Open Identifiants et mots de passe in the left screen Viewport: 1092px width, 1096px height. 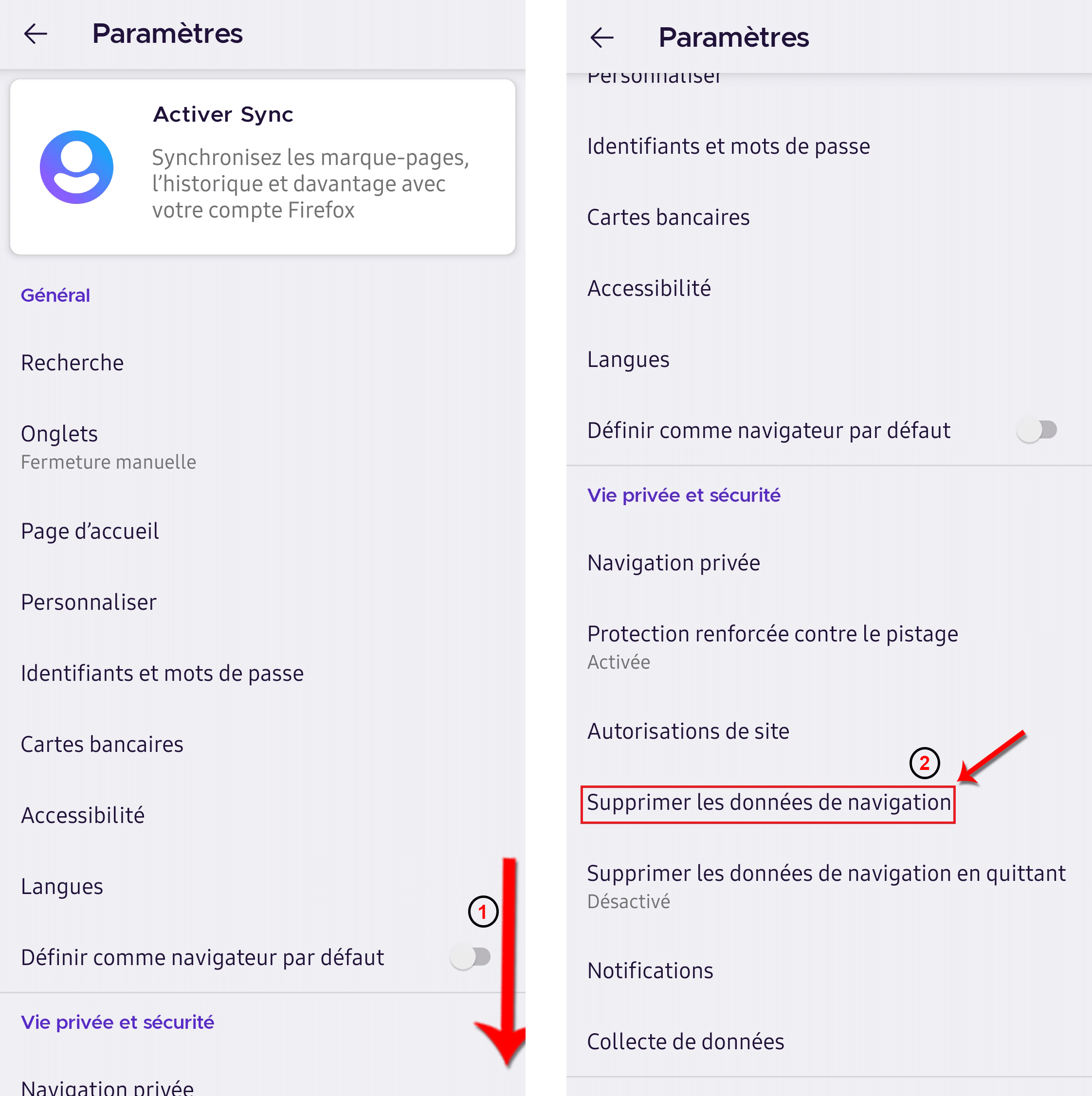pyautogui.click(x=263, y=674)
